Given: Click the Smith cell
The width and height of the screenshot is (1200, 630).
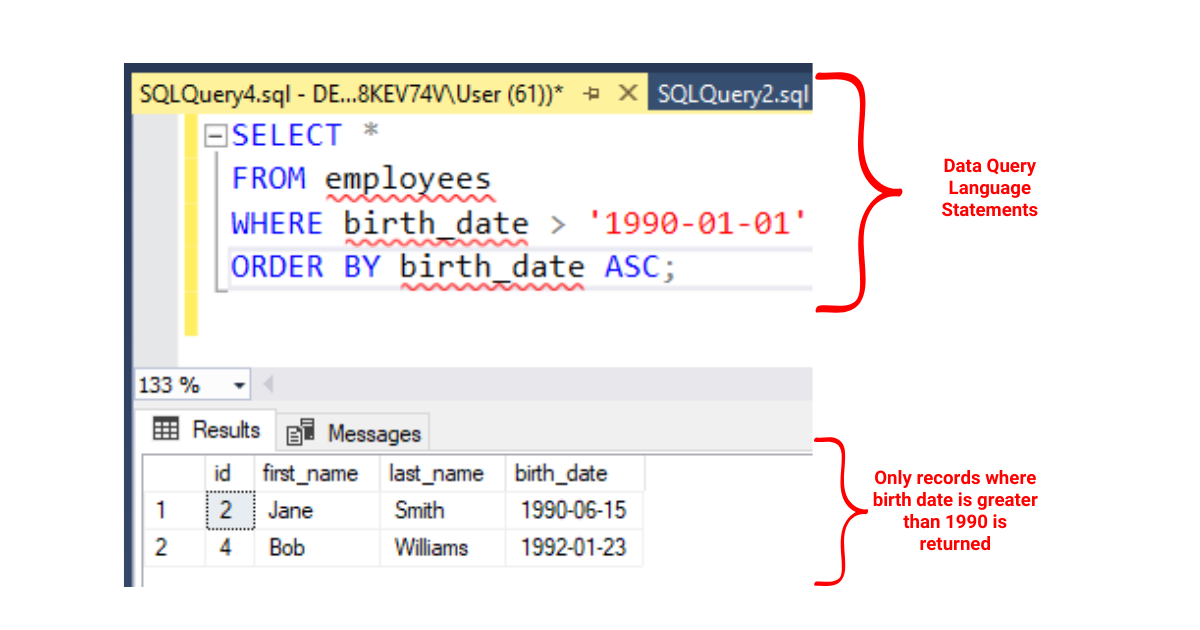Looking at the screenshot, I should click(x=444, y=510).
